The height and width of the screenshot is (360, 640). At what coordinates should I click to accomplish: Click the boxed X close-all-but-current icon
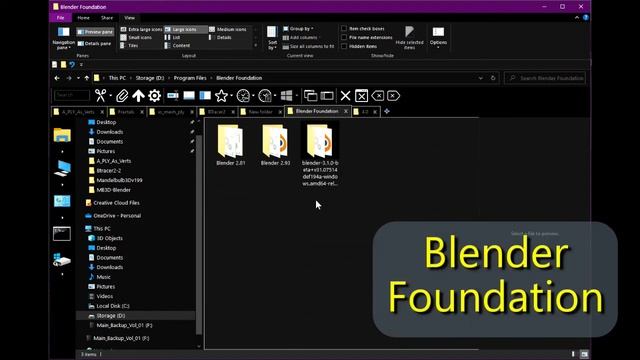[x=361, y=96]
